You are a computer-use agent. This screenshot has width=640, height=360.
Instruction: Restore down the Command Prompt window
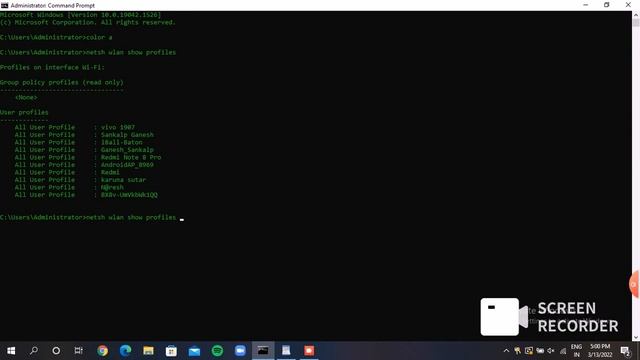(607, 5)
